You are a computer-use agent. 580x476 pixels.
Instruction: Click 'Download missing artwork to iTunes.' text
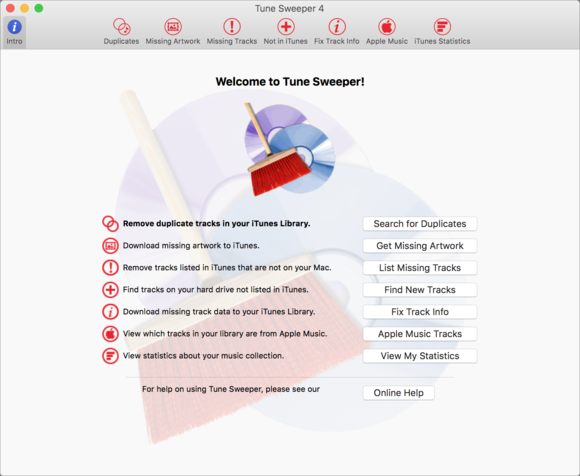(x=191, y=246)
